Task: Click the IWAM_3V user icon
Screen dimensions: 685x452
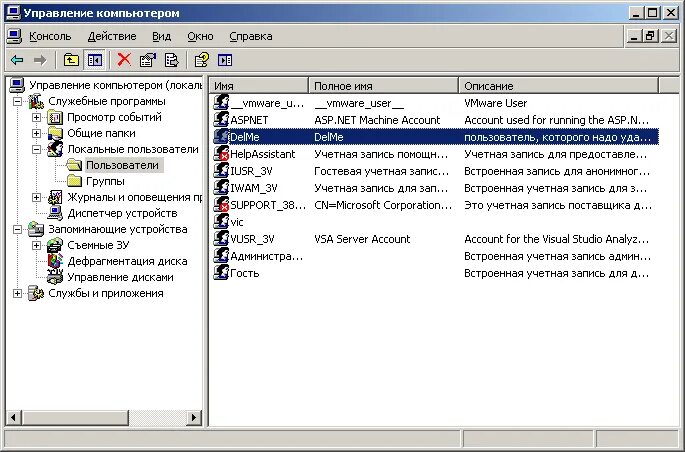Action: point(221,188)
